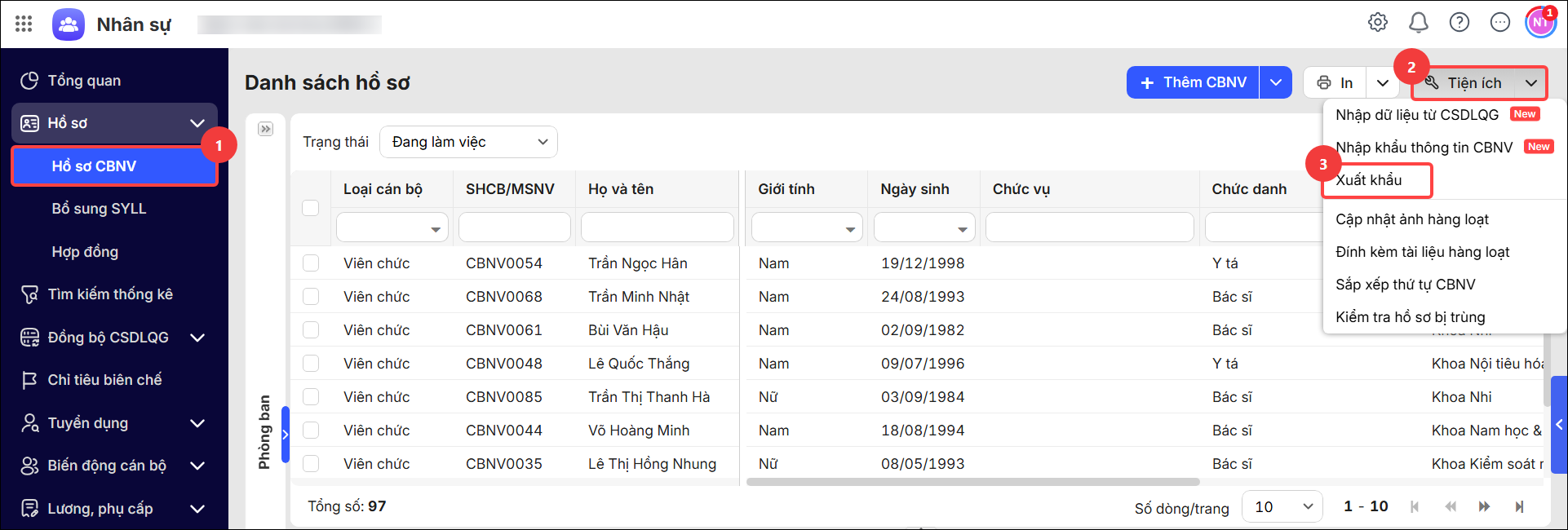Expand Lương, phụ cấp group

pos(197,509)
